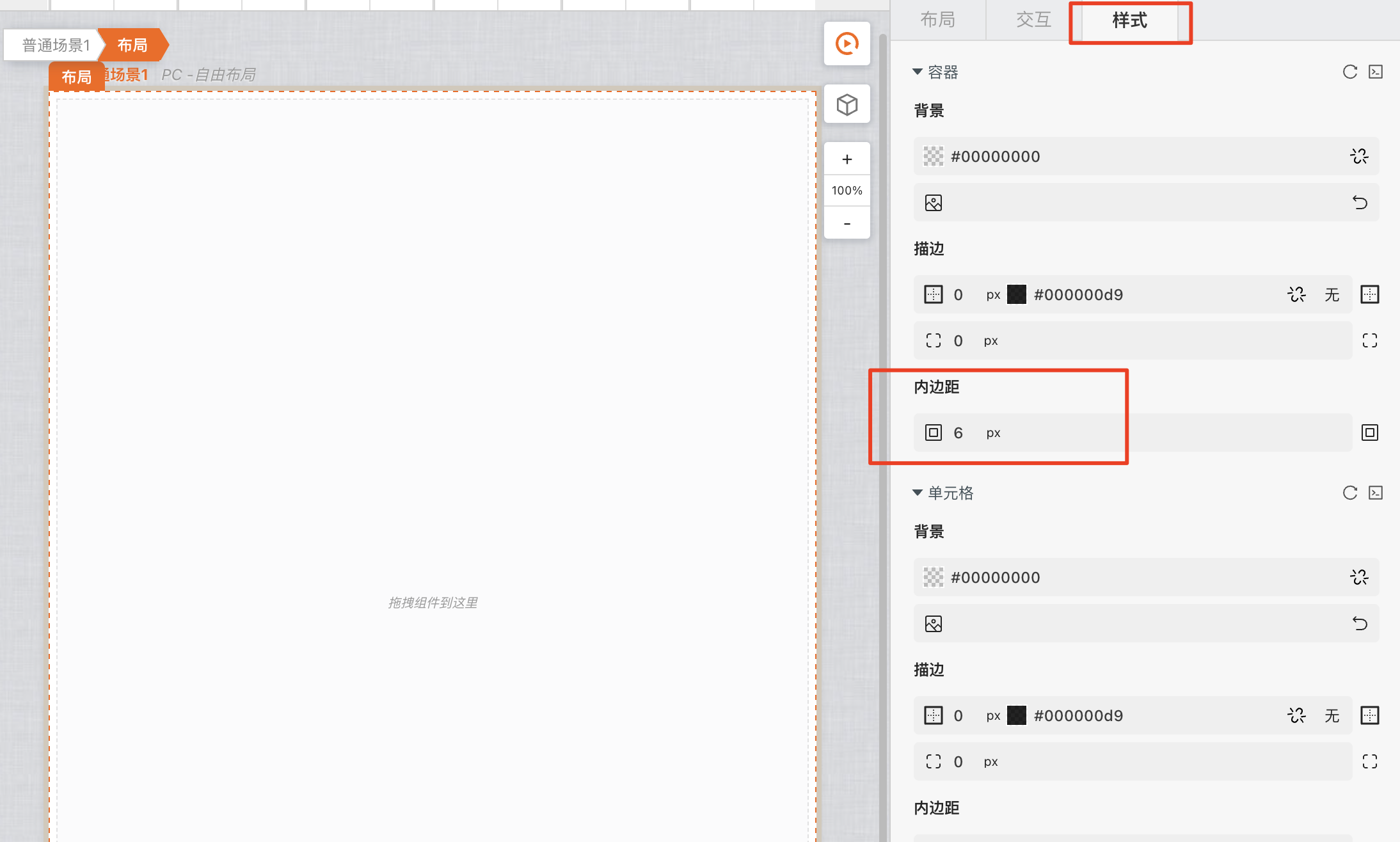Screen dimensions: 1400x842
Task: Click 单元格 corner radius icon
Action: coord(934,761)
